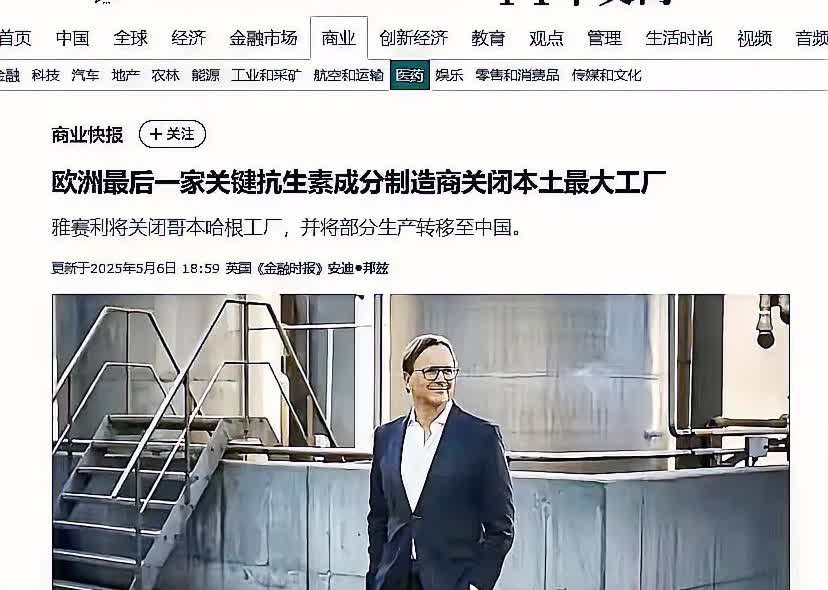The height and width of the screenshot is (590, 828).
Task: Select the highlighted 医药 sub-category
Action: pos(410,75)
